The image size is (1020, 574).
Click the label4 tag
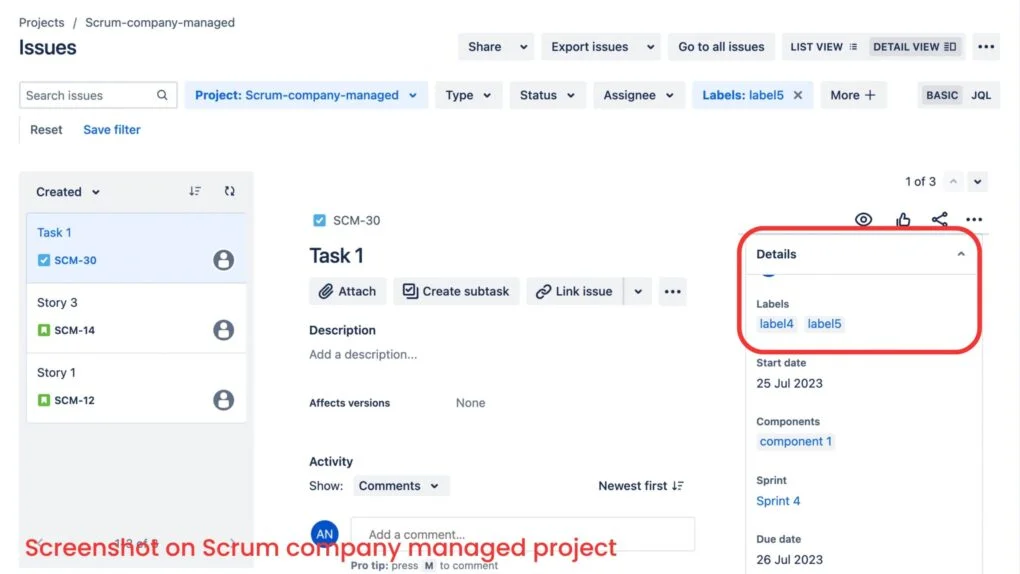[x=777, y=324]
